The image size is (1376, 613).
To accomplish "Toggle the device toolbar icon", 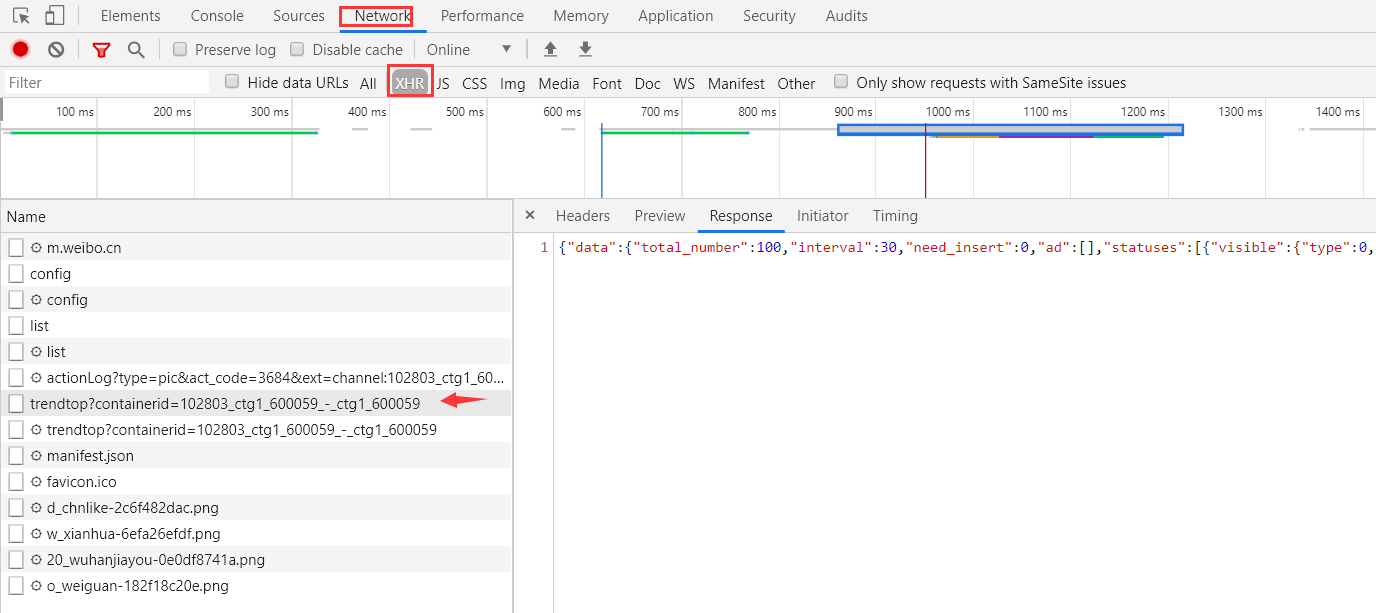I will click(55, 16).
